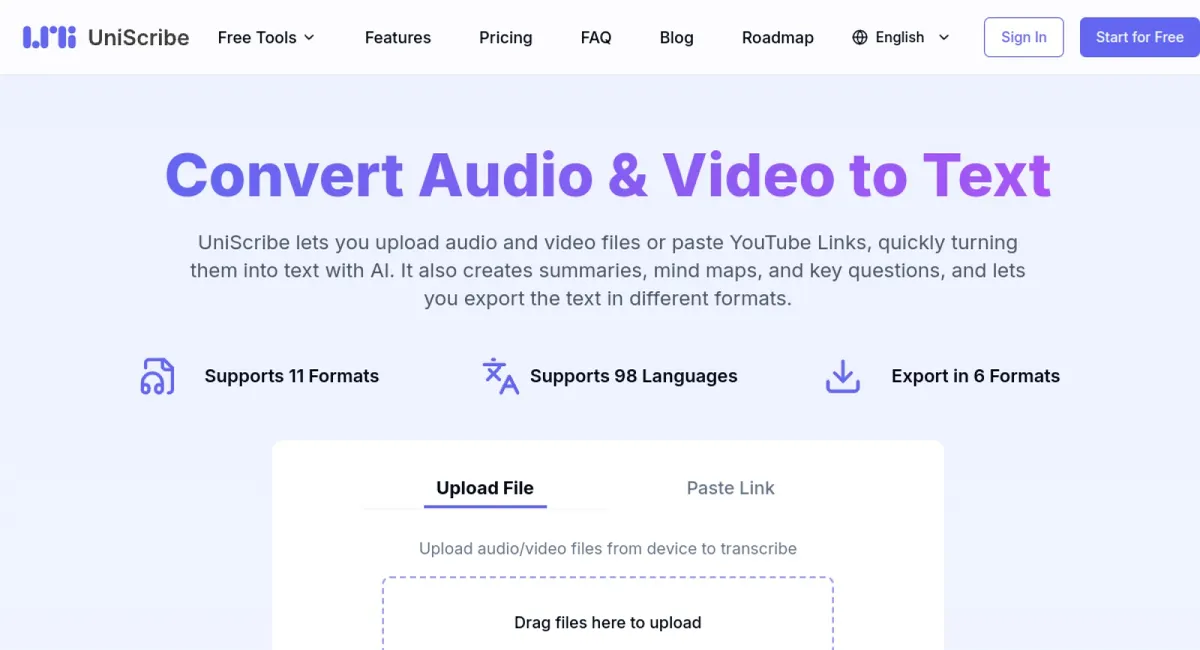
Task: Click the download export icon
Action: pyautogui.click(x=843, y=376)
